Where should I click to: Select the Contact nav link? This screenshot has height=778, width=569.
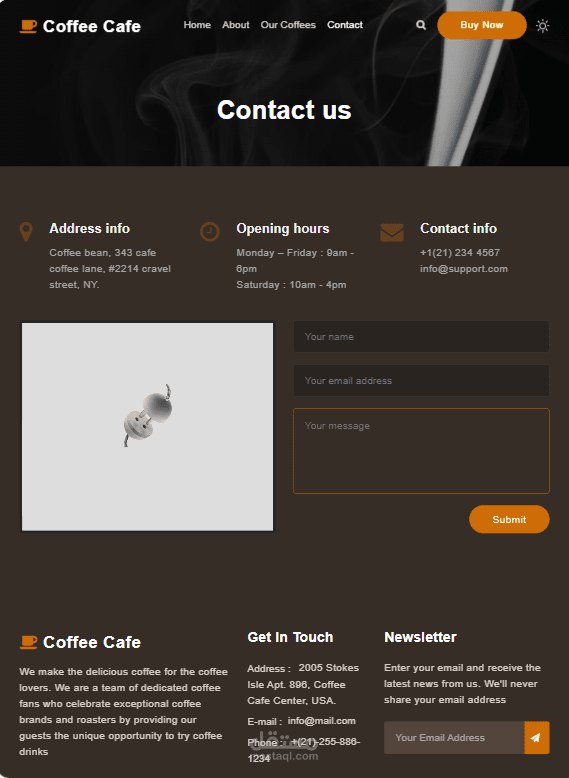[x=345, y=25]
